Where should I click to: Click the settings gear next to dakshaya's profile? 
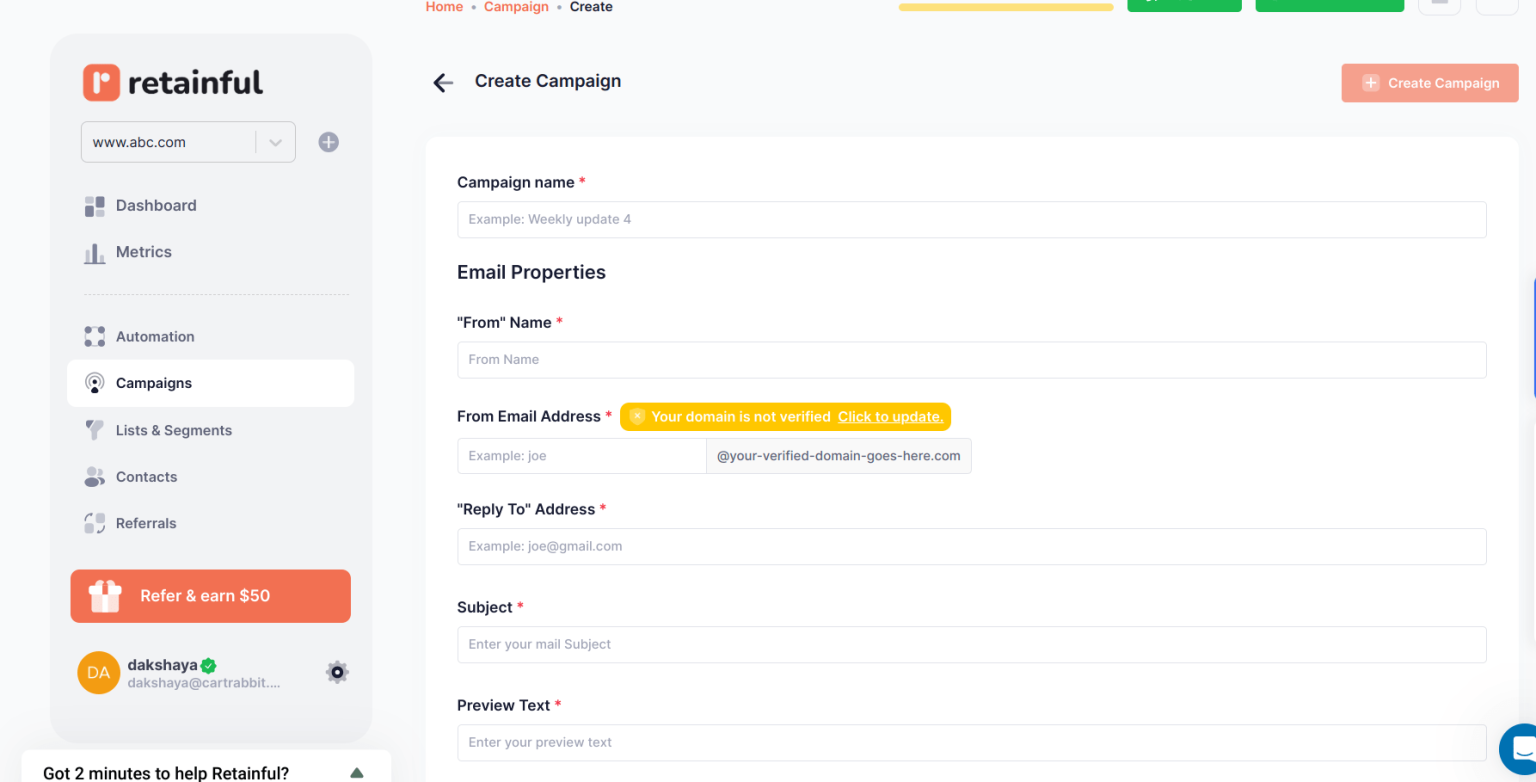point(337,672)
